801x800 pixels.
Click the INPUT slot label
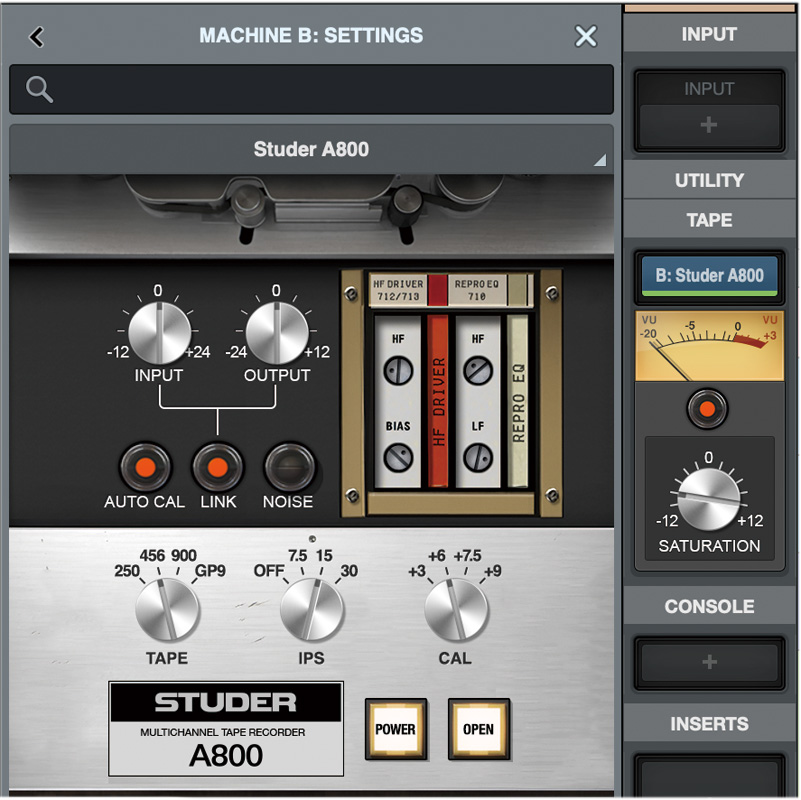pos(709,89)
